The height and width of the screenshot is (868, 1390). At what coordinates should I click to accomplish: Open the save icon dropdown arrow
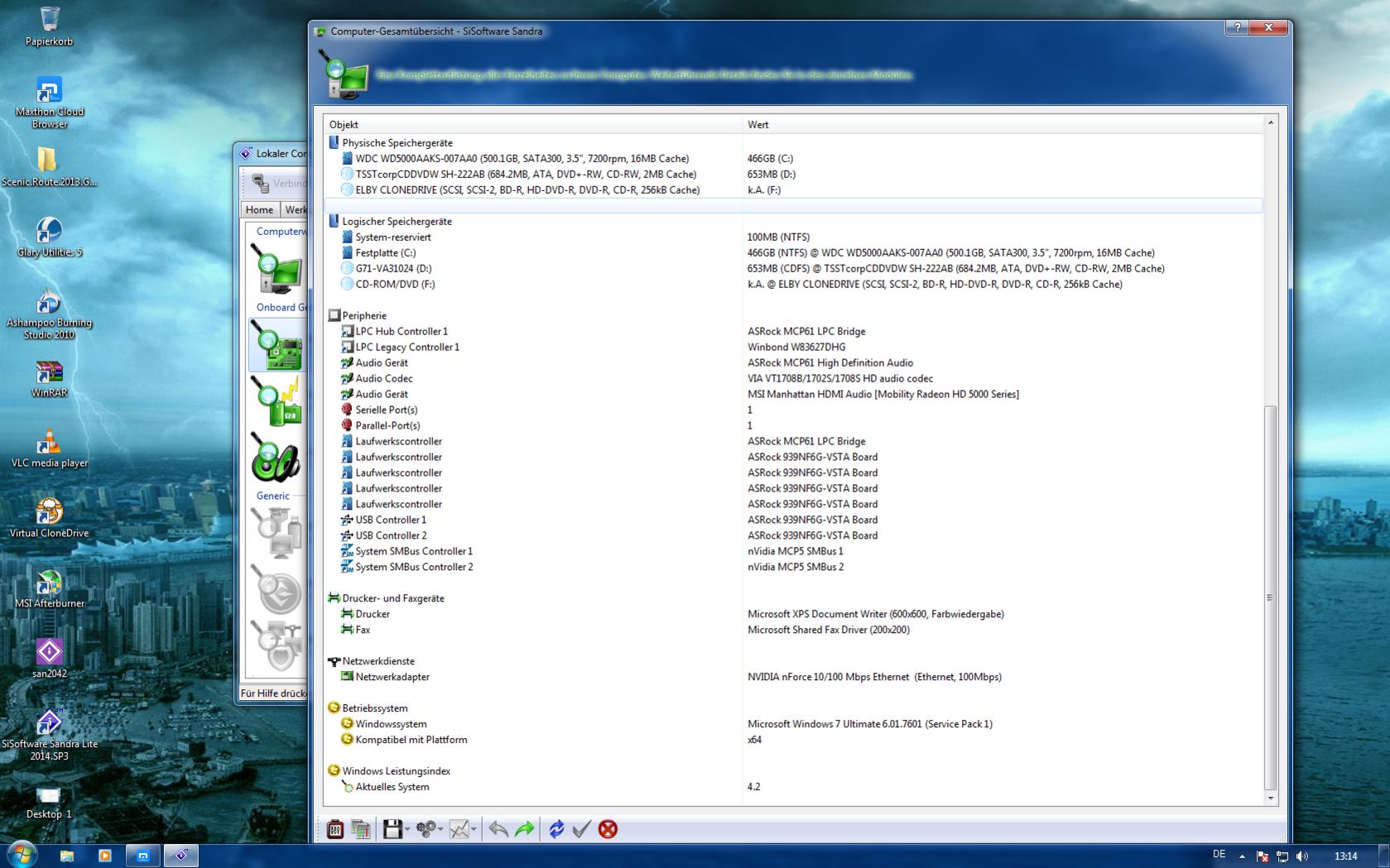point(407,829)
